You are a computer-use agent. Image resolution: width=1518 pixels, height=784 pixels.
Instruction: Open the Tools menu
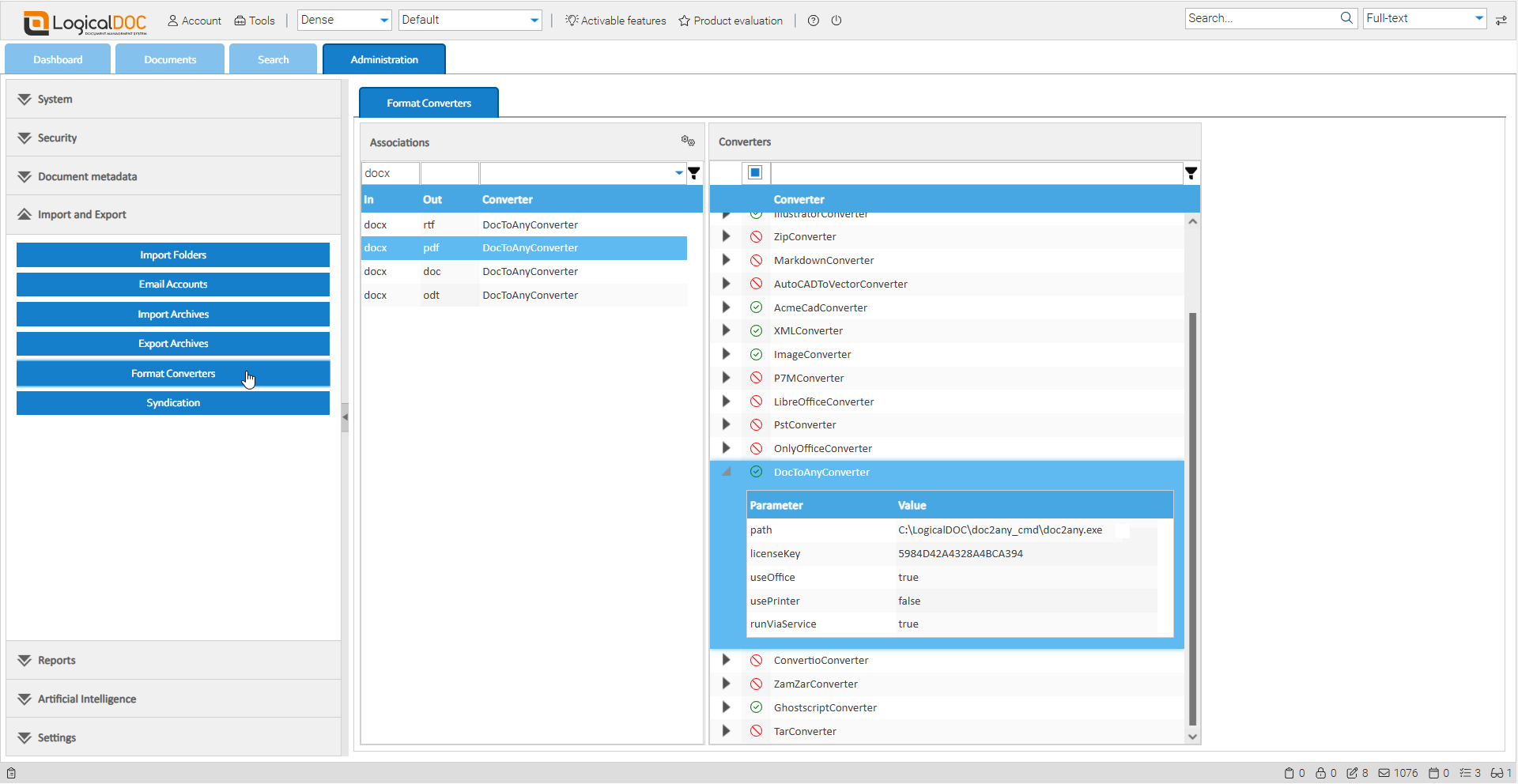[255, 21]
